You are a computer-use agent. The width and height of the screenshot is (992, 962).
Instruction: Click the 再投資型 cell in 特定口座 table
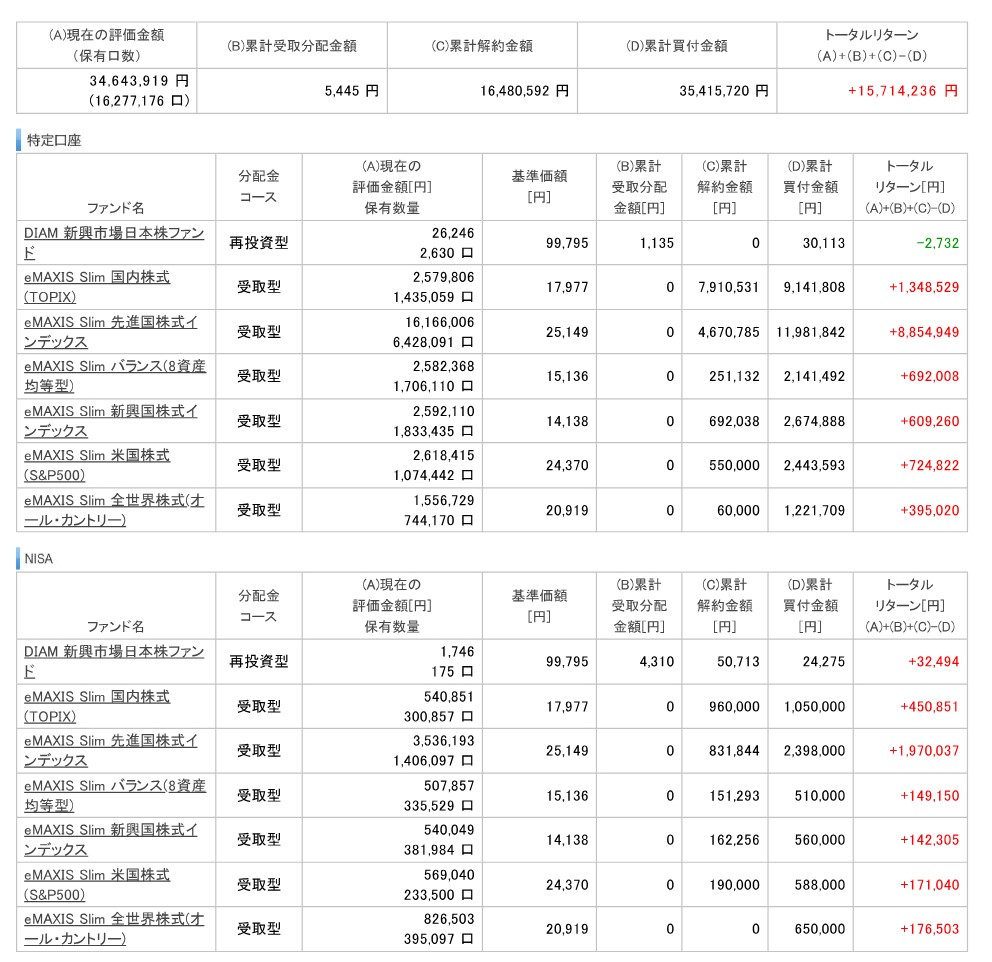[x=259, y=244]
